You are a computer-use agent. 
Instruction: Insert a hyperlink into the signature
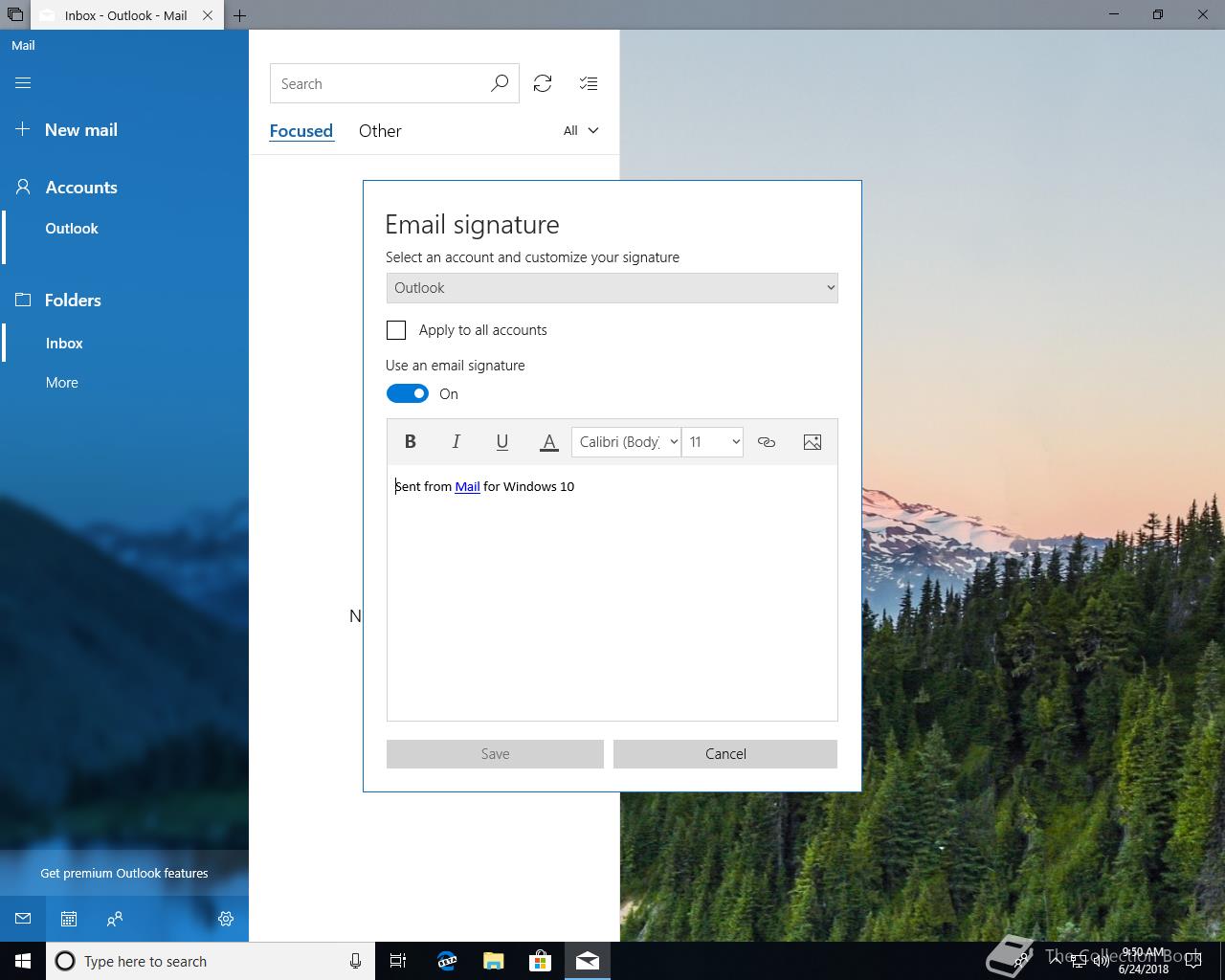767,441
